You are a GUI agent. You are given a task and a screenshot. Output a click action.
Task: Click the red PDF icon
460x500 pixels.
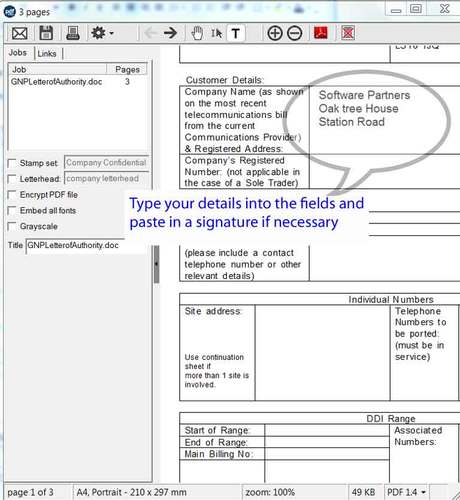[x=321, y=33]
